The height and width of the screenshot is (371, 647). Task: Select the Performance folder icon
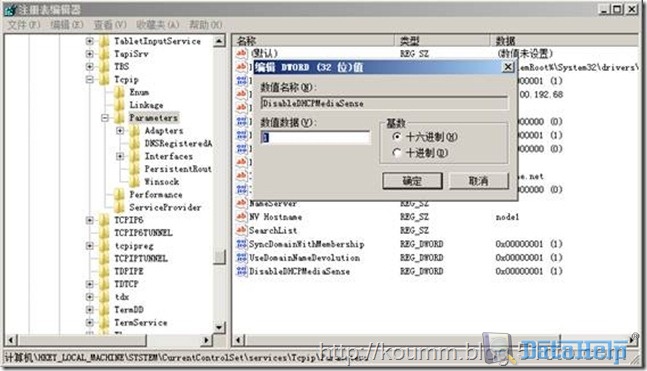tap(120, 194)
